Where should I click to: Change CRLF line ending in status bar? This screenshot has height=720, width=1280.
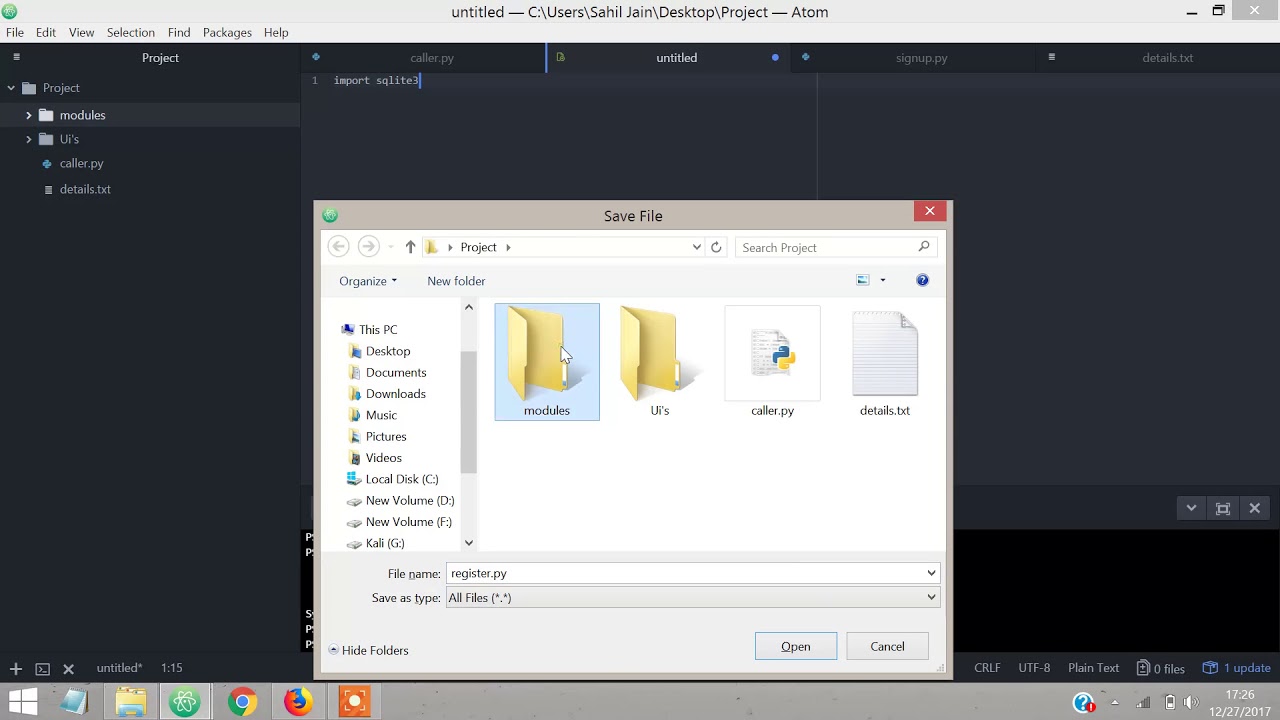pyautogui.click(x=987, y=668)
